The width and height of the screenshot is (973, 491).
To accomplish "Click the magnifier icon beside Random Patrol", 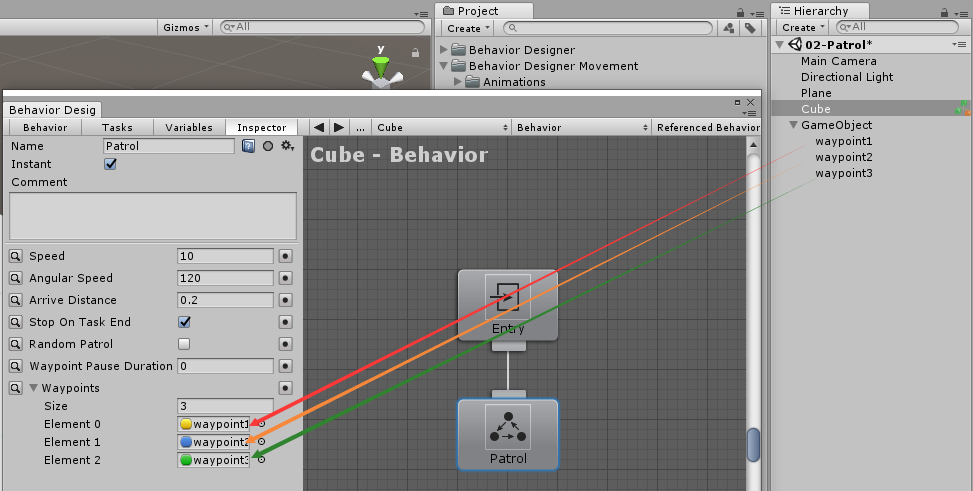I will click(x=16, y=345).
